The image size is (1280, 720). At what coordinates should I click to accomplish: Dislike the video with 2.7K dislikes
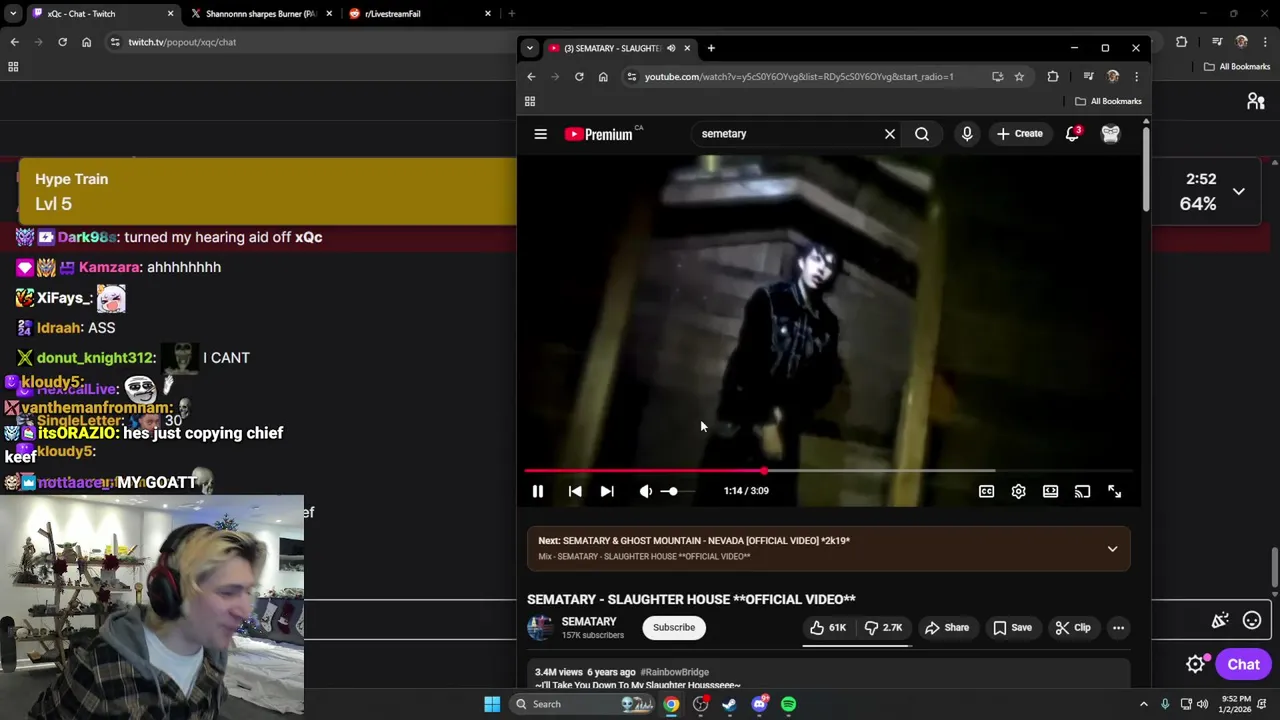coord(883,627)
